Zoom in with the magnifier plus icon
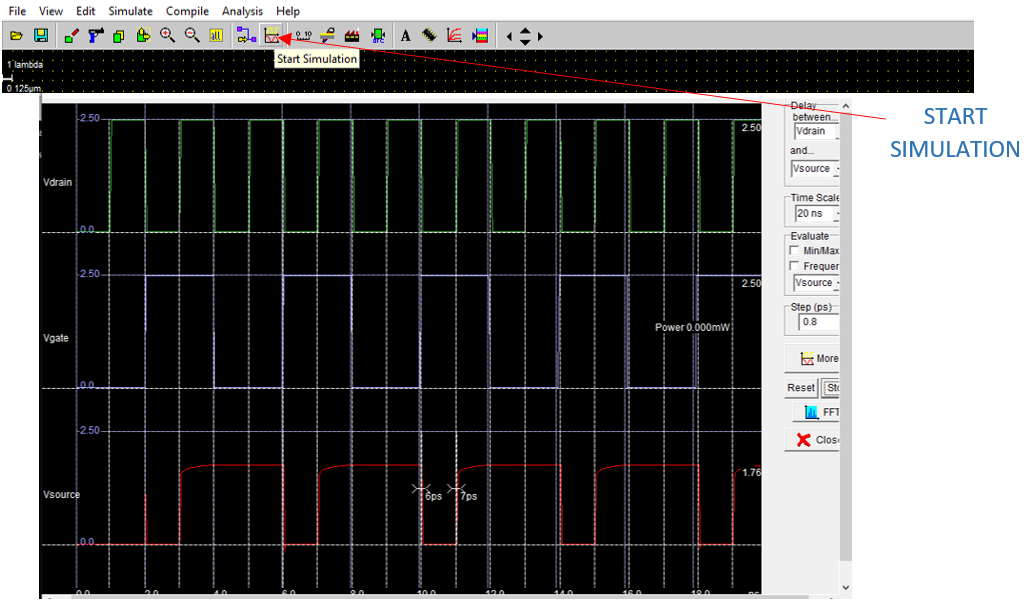Viewport: 1024px width, 602px height. pyautogui.click(x=167, y=36)
